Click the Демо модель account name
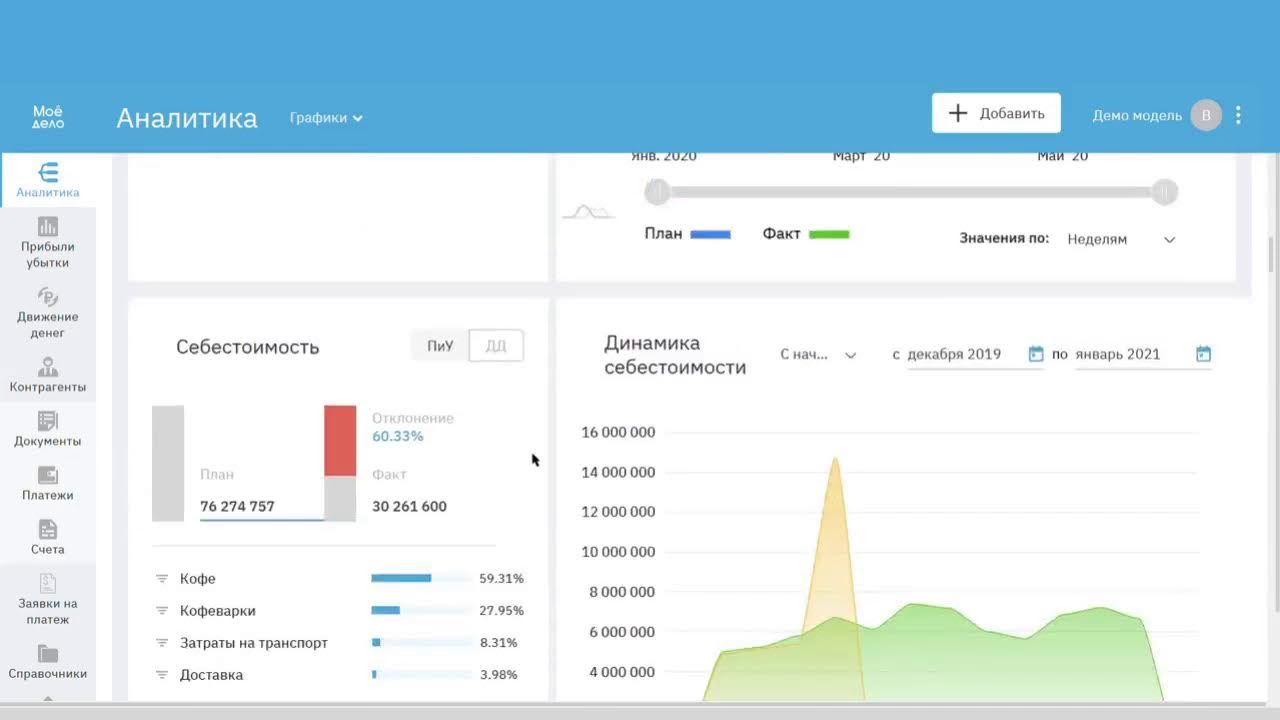 click(1137, 115)
